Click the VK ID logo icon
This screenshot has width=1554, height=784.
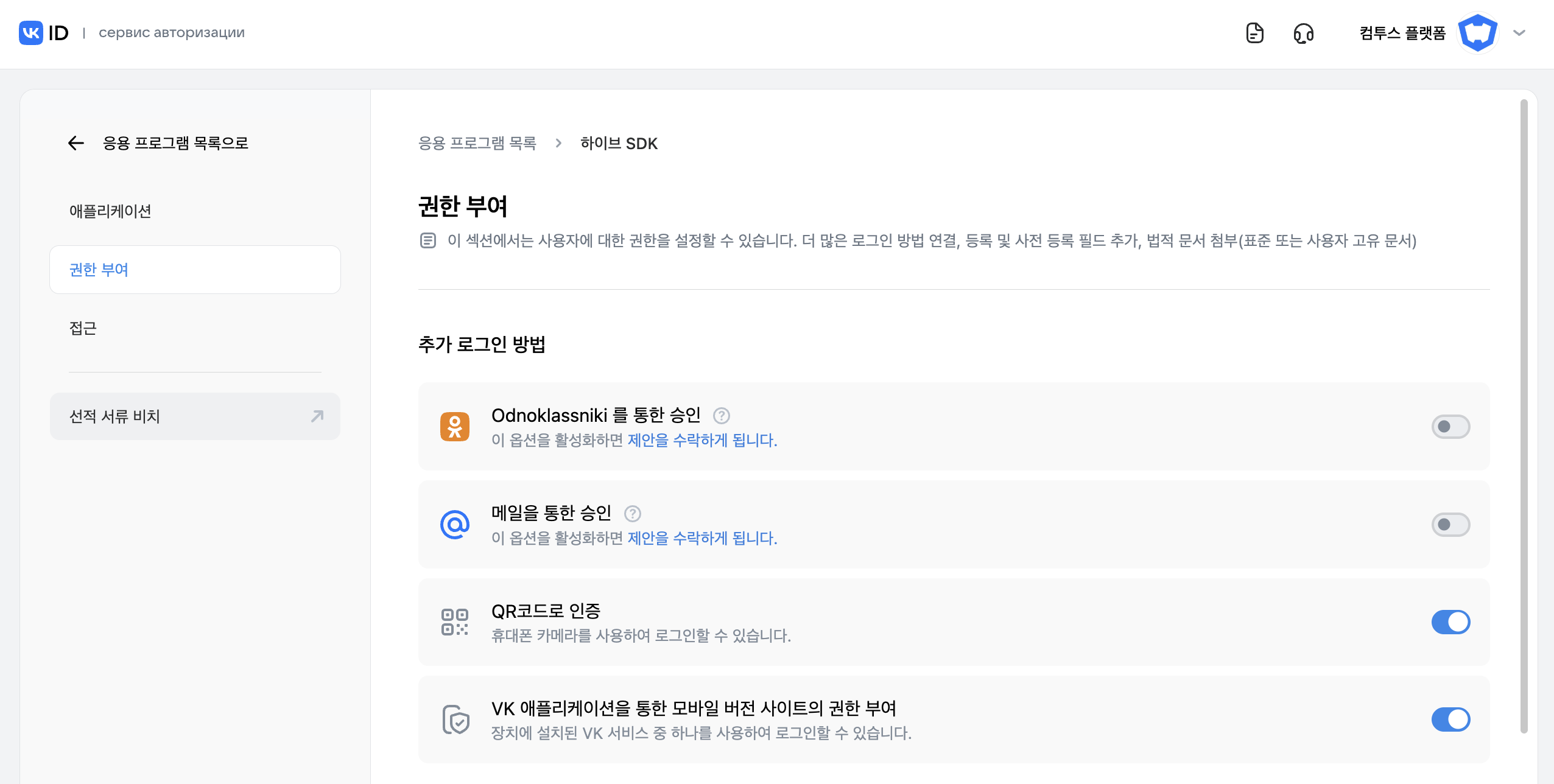(31, 33)
